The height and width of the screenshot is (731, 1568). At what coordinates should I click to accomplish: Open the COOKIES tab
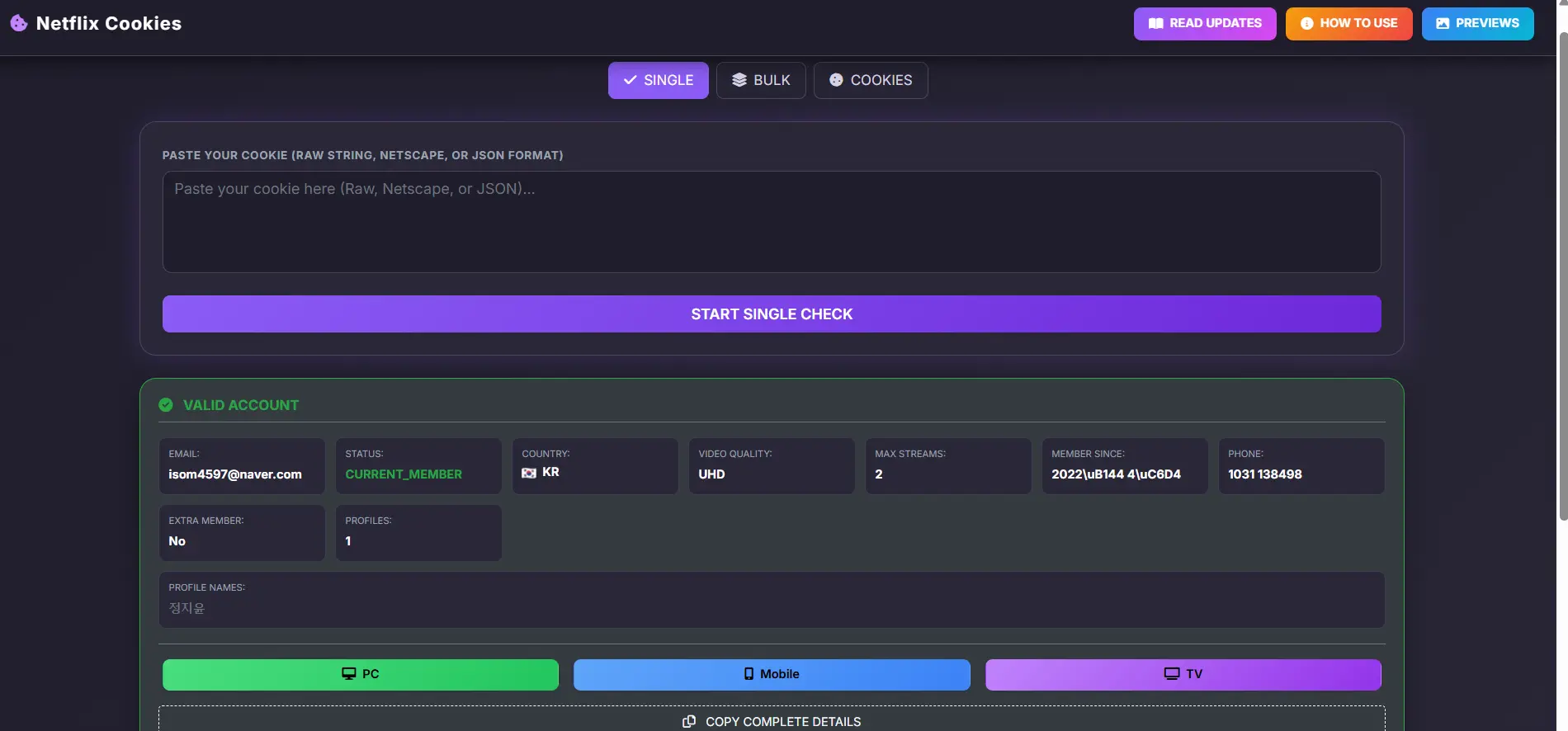coord(871,80)
